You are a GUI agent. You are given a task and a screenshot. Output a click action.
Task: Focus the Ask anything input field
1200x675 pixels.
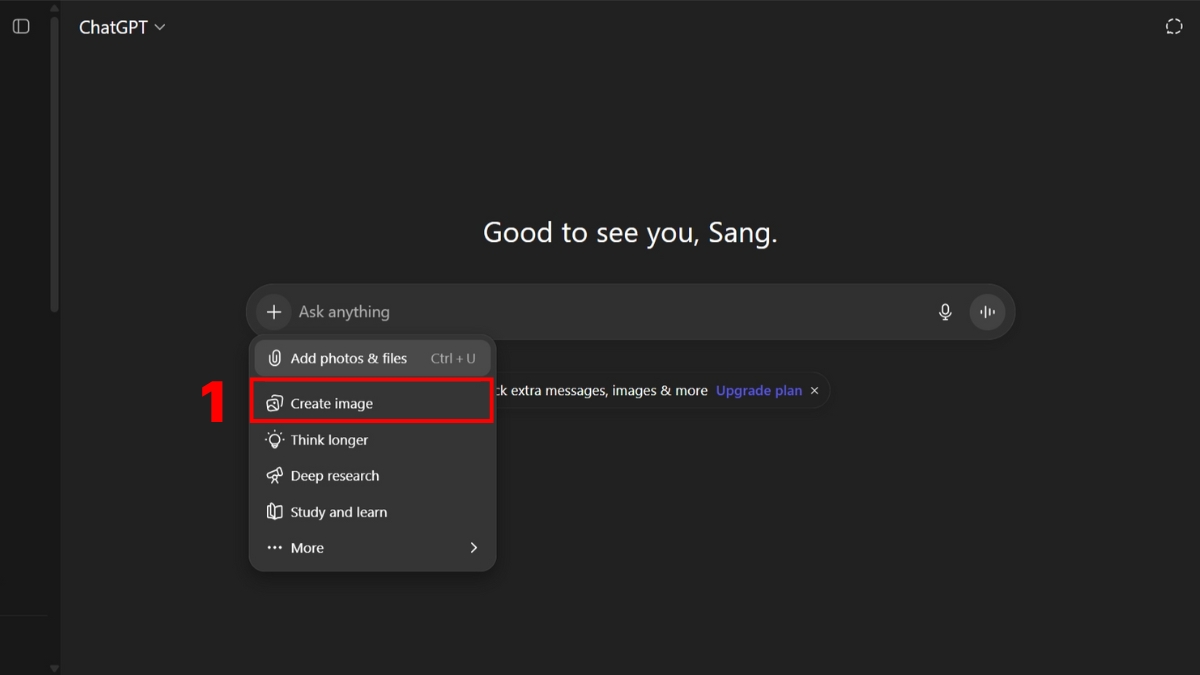[600, 312]
